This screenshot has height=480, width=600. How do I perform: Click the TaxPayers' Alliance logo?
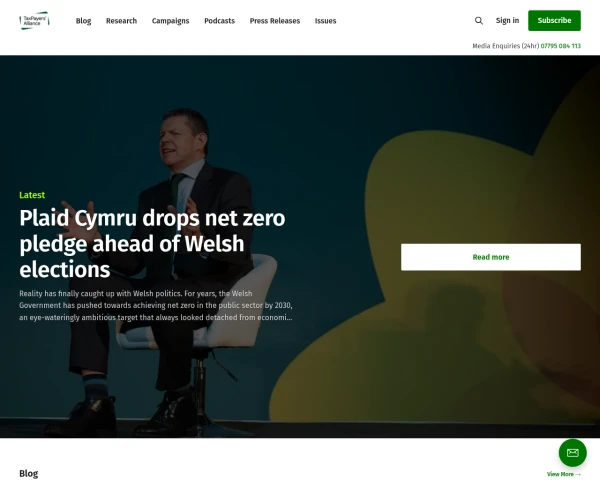point(34,21)
